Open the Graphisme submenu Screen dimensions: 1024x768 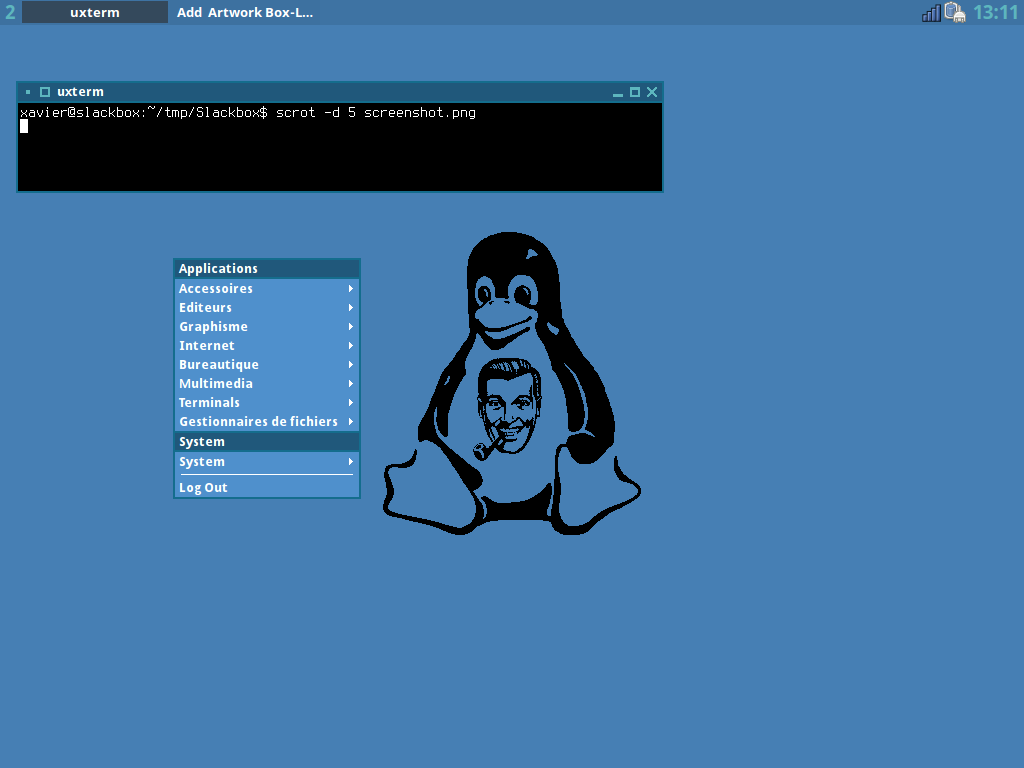(266, 326)
